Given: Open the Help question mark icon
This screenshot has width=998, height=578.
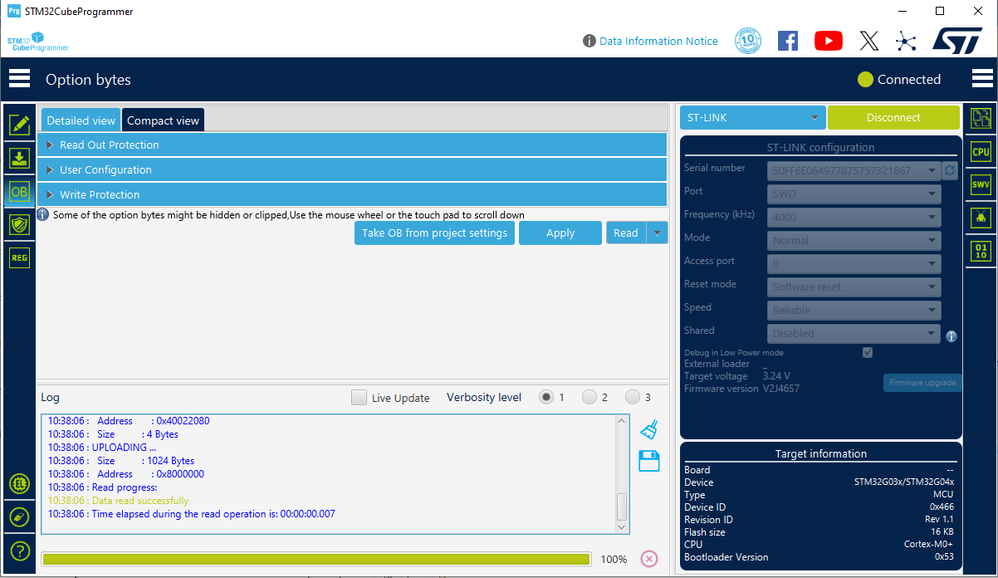Looking at the screenshot, I should click(20, 551).
